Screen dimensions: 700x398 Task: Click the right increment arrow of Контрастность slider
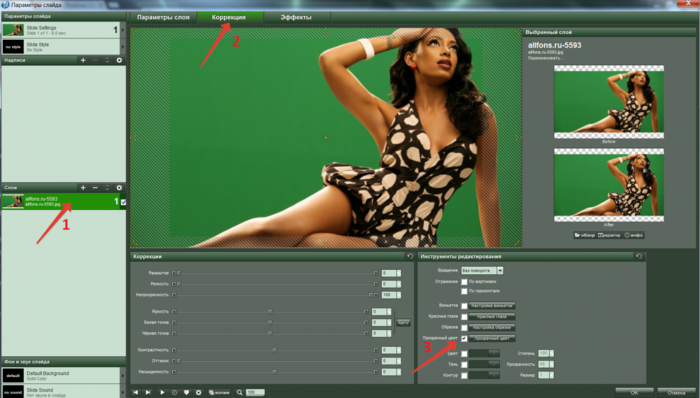click(375, 350)
